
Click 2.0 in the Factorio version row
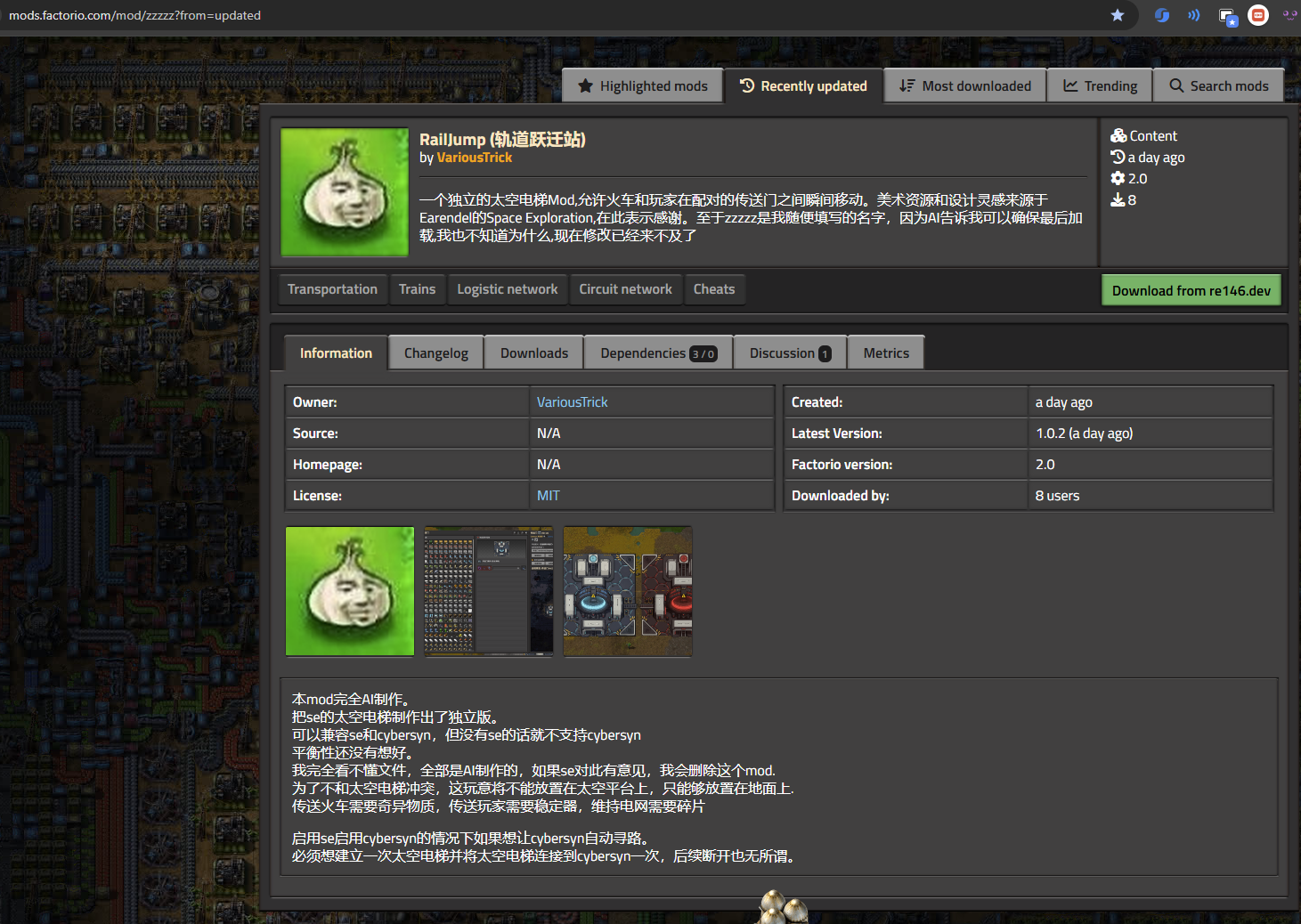point(1045,465)
